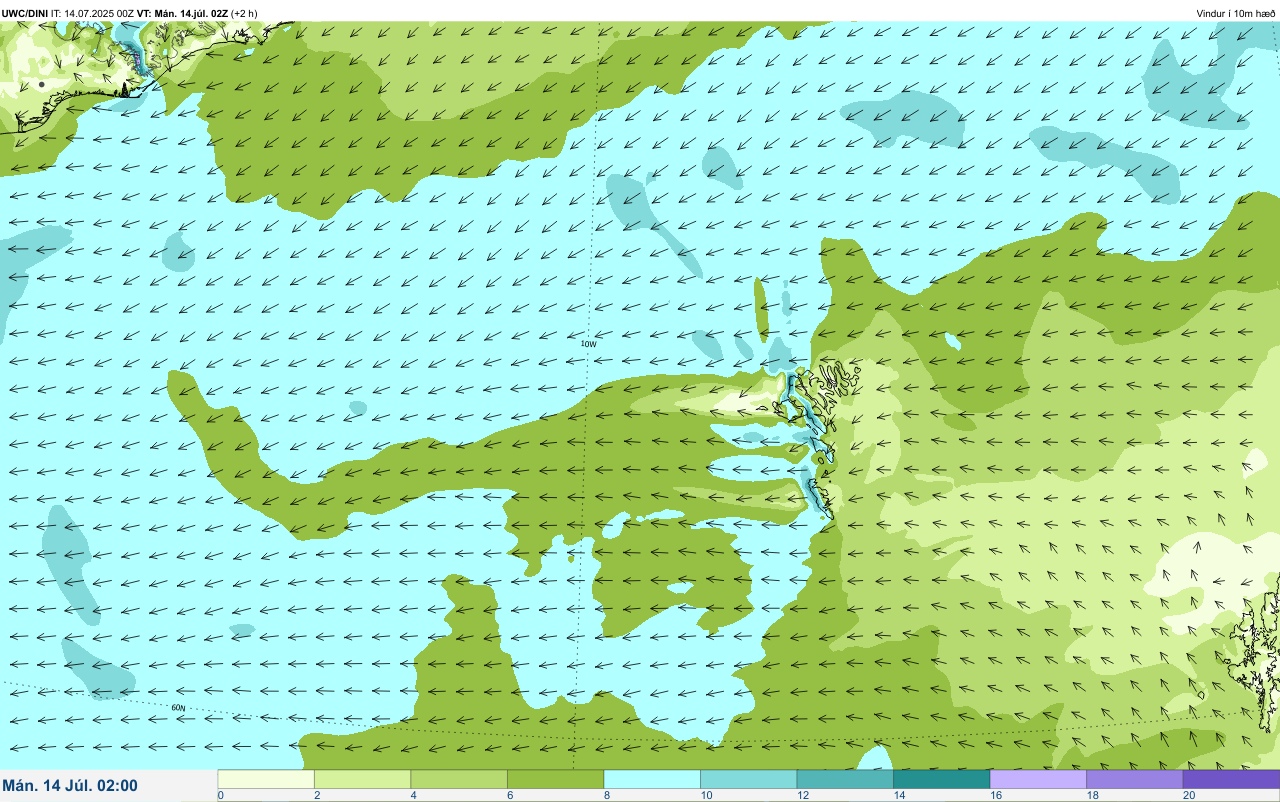Click the '60N' latitude label on map
1280x802 pixels.
click(178, 708)
